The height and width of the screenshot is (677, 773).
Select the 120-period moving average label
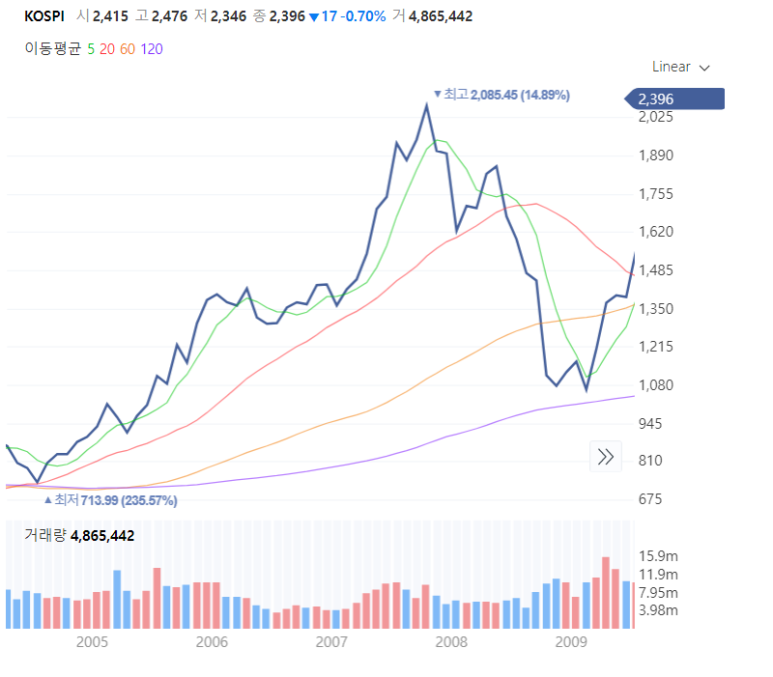151,49
